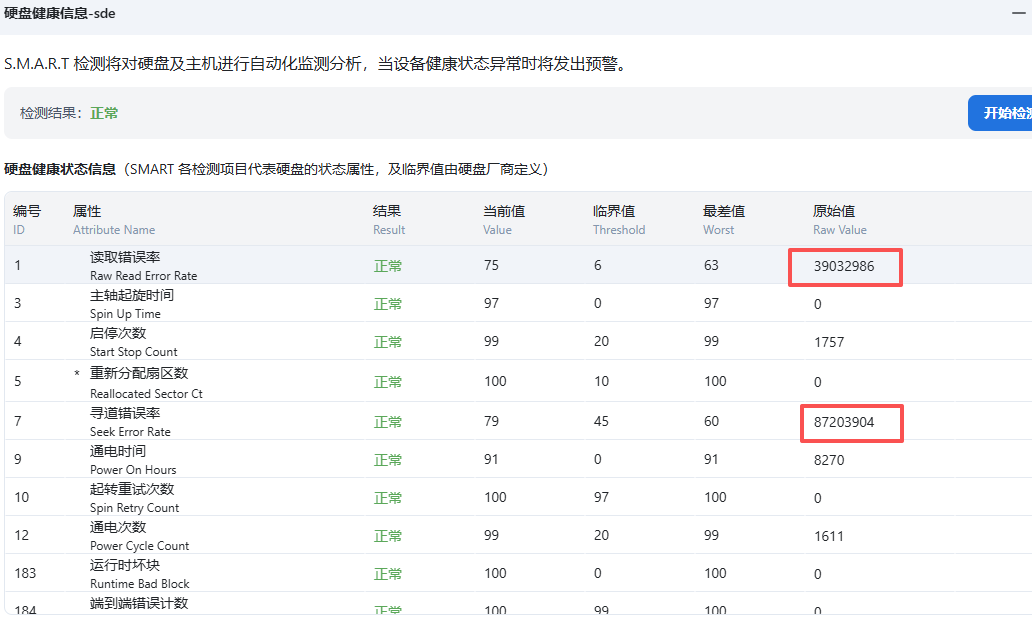Select the 通电次数 Power Cycle Count row
The height and width of the screenshot is (629, 1032).
tap(139, 536)
